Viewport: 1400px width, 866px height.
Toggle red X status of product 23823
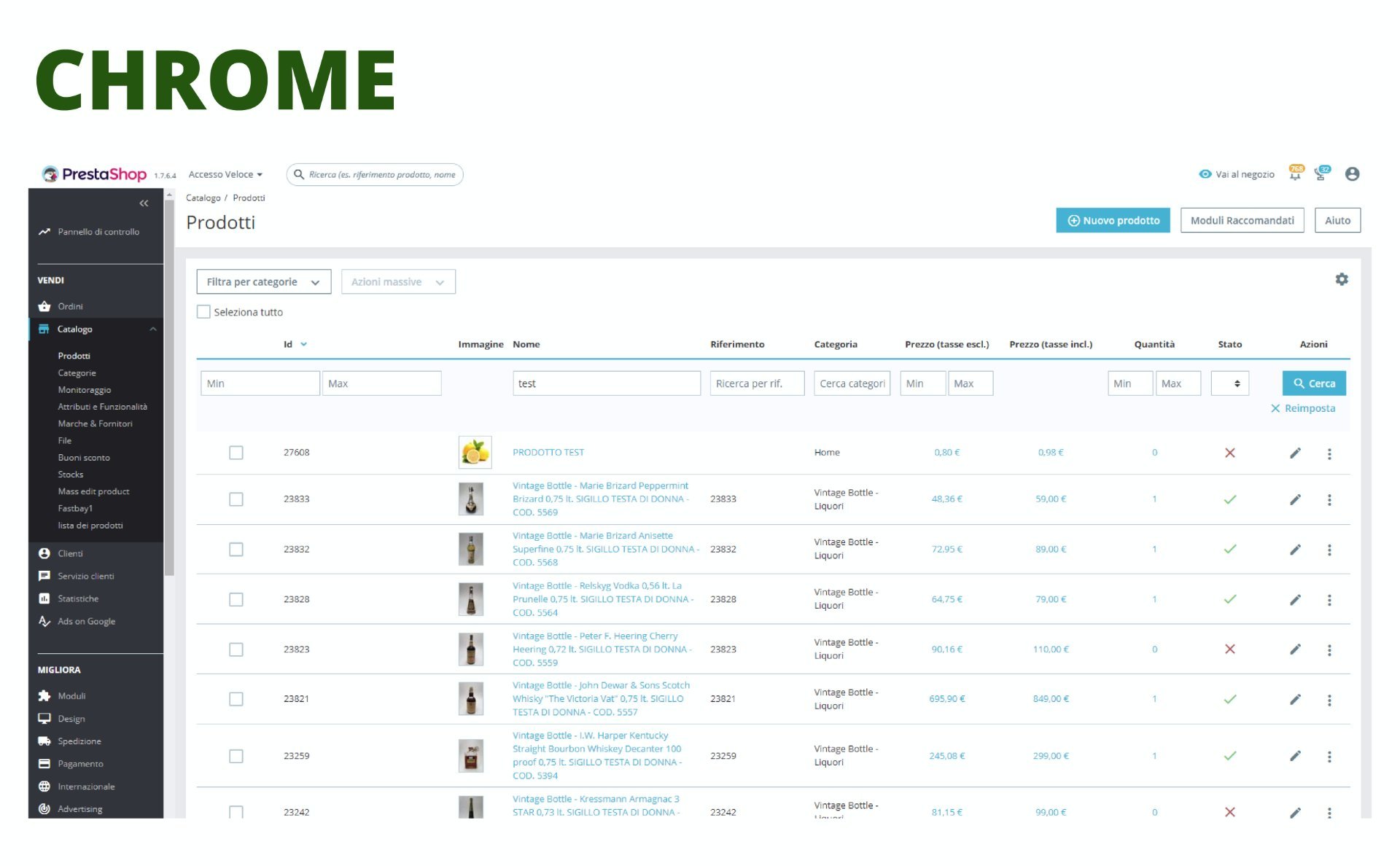click(x=1229, y=649)
